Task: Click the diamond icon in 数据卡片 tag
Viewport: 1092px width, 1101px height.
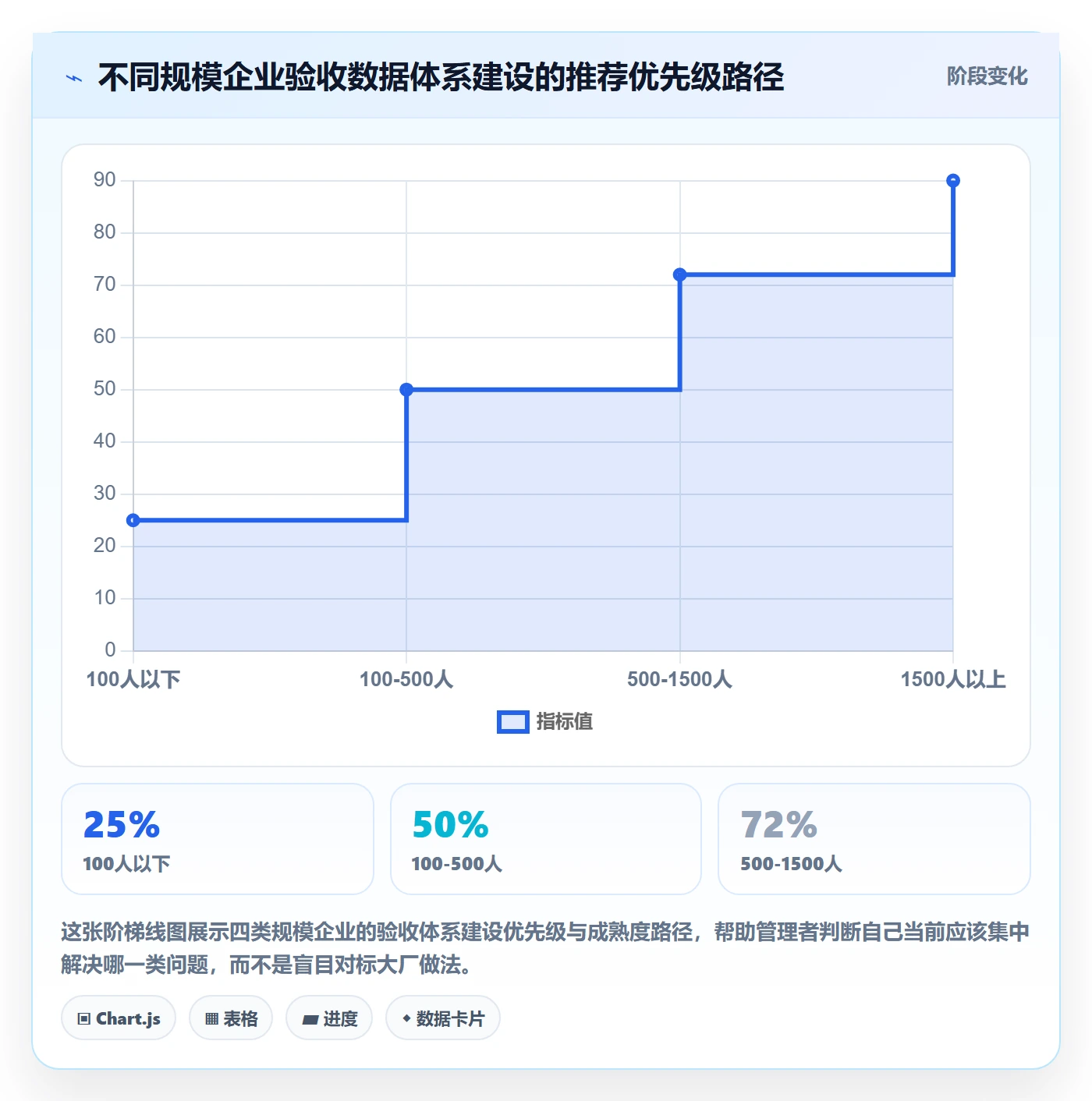Action: coord(406,1018)
